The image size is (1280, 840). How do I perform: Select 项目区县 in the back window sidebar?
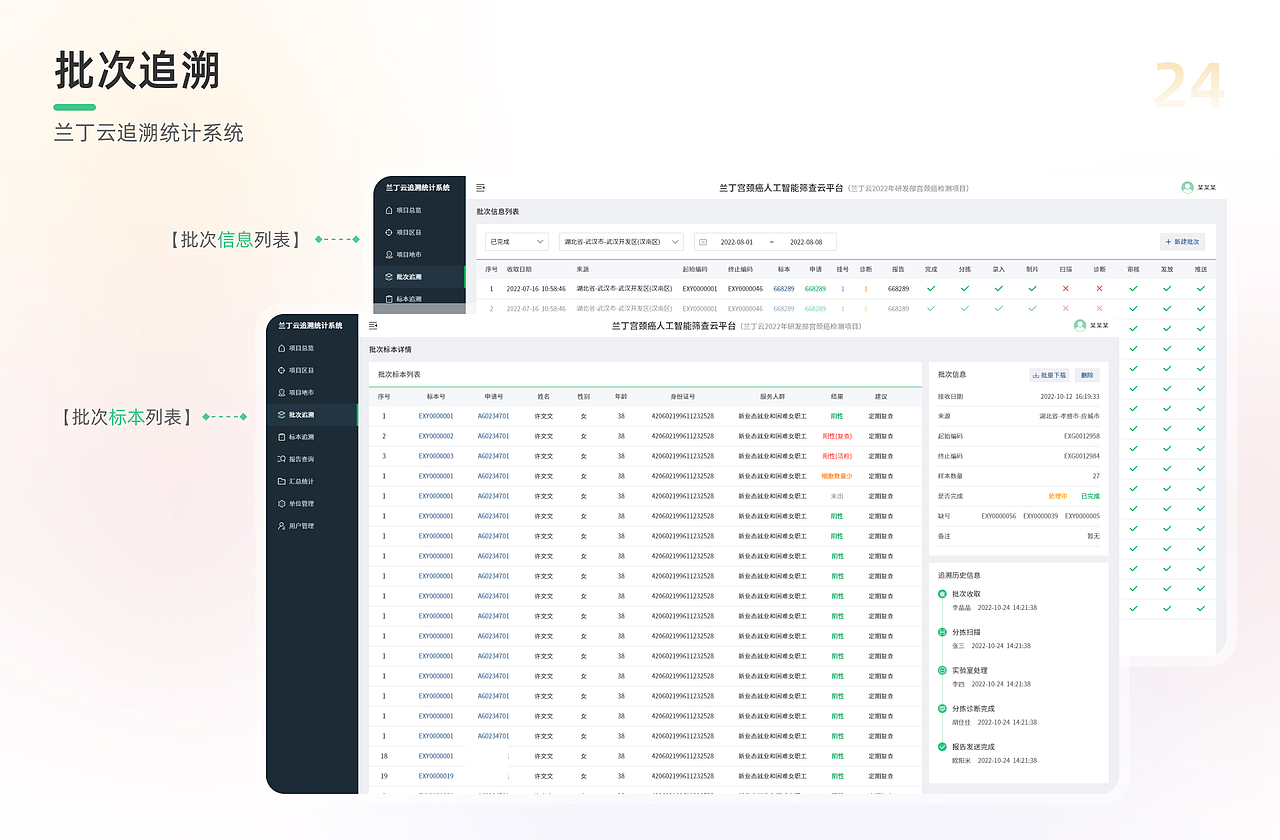(408, 232)
